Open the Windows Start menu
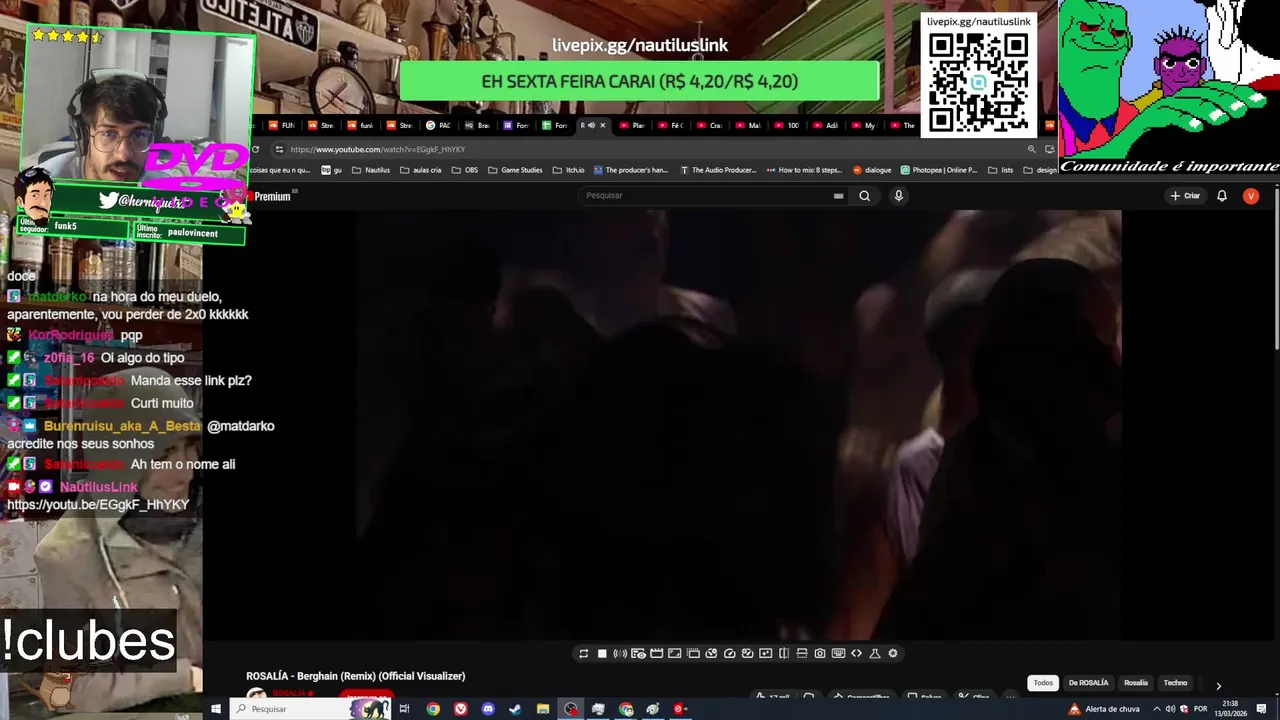The image size is (1280, 720). (x=215, y=709)
